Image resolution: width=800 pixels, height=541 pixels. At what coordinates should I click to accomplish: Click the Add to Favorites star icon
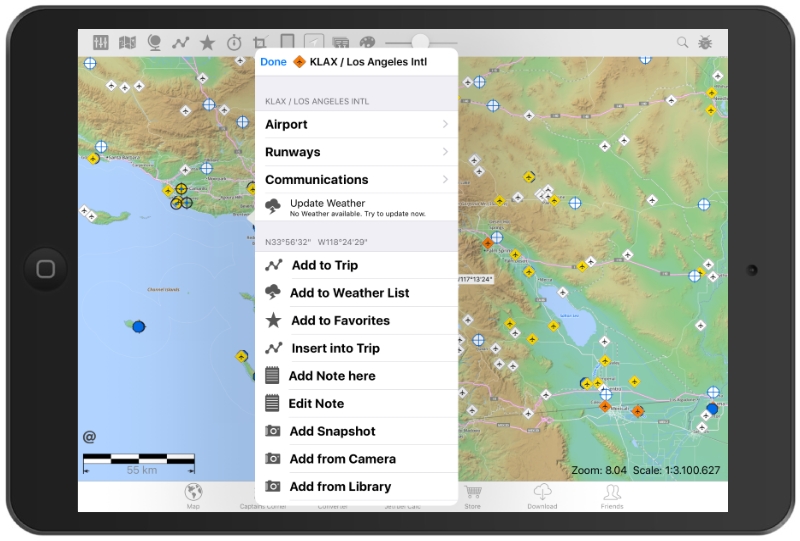273,320
